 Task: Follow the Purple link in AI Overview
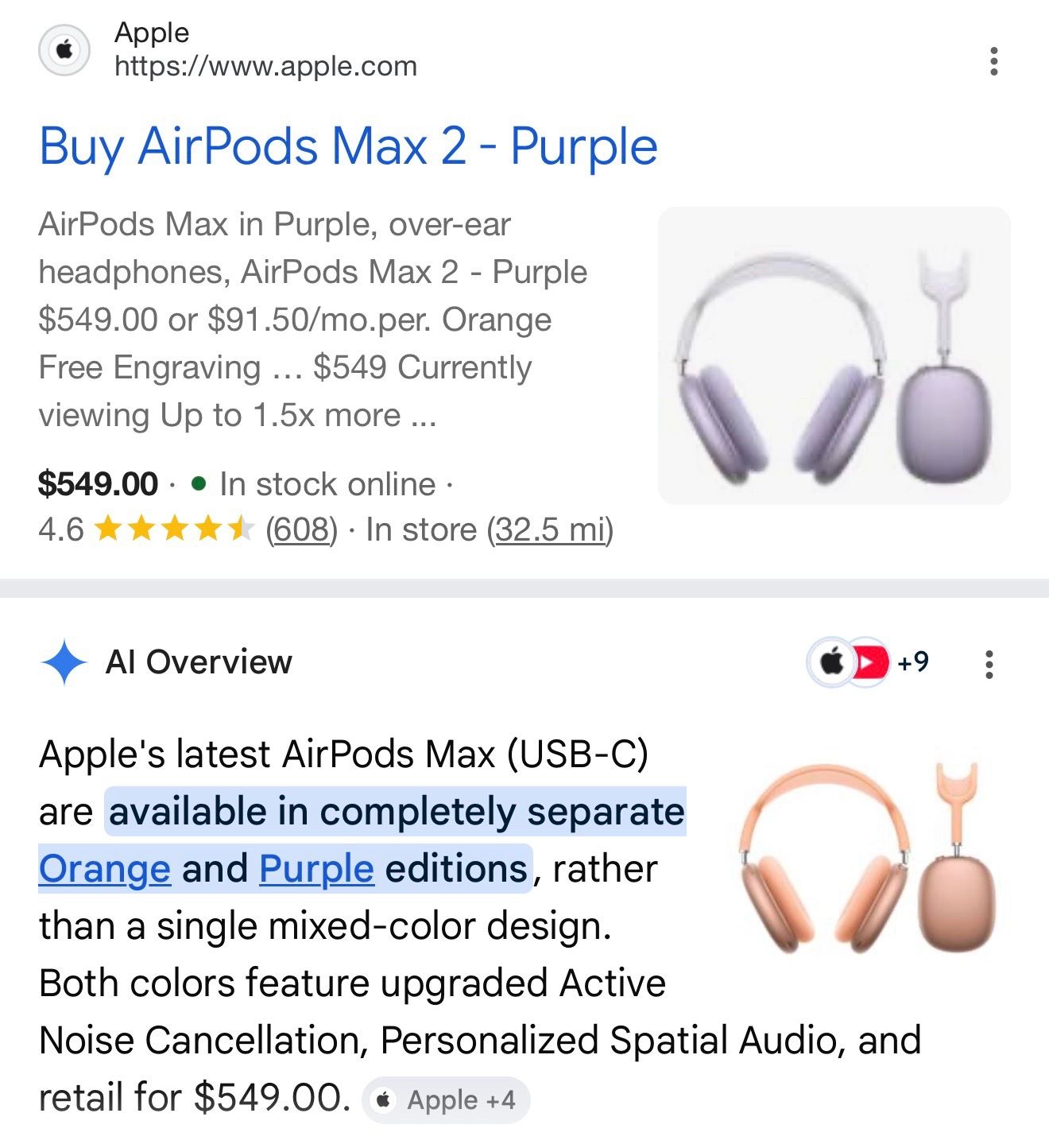(x=316, y=869)
